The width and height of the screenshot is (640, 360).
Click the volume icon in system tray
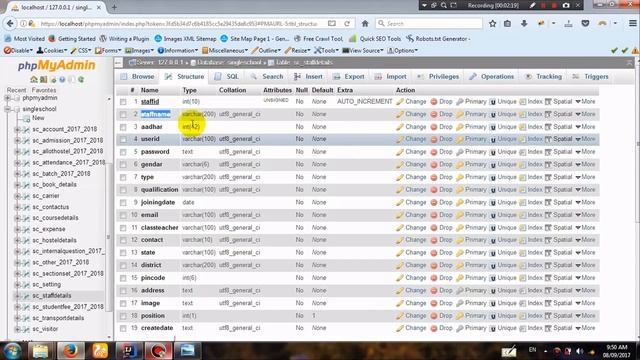[x=580, y=351]
